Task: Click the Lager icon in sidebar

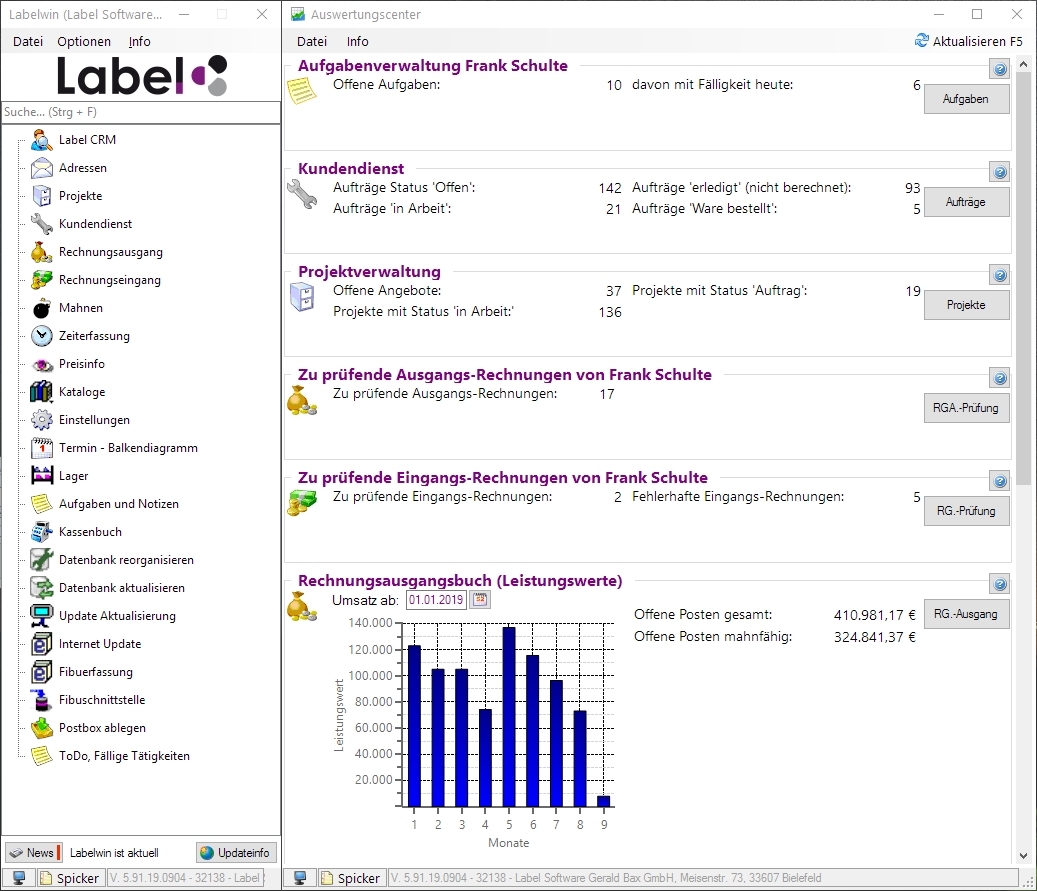Action: (x=42, y=476)
